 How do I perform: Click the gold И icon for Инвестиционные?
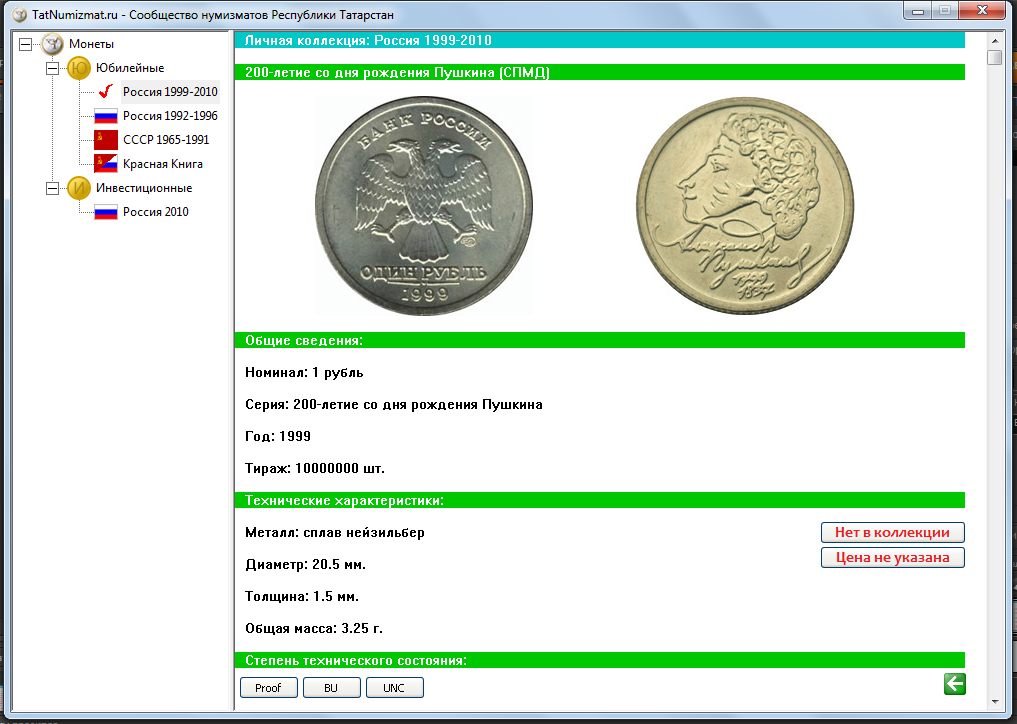pyautogui.click(x=78, y=187)
